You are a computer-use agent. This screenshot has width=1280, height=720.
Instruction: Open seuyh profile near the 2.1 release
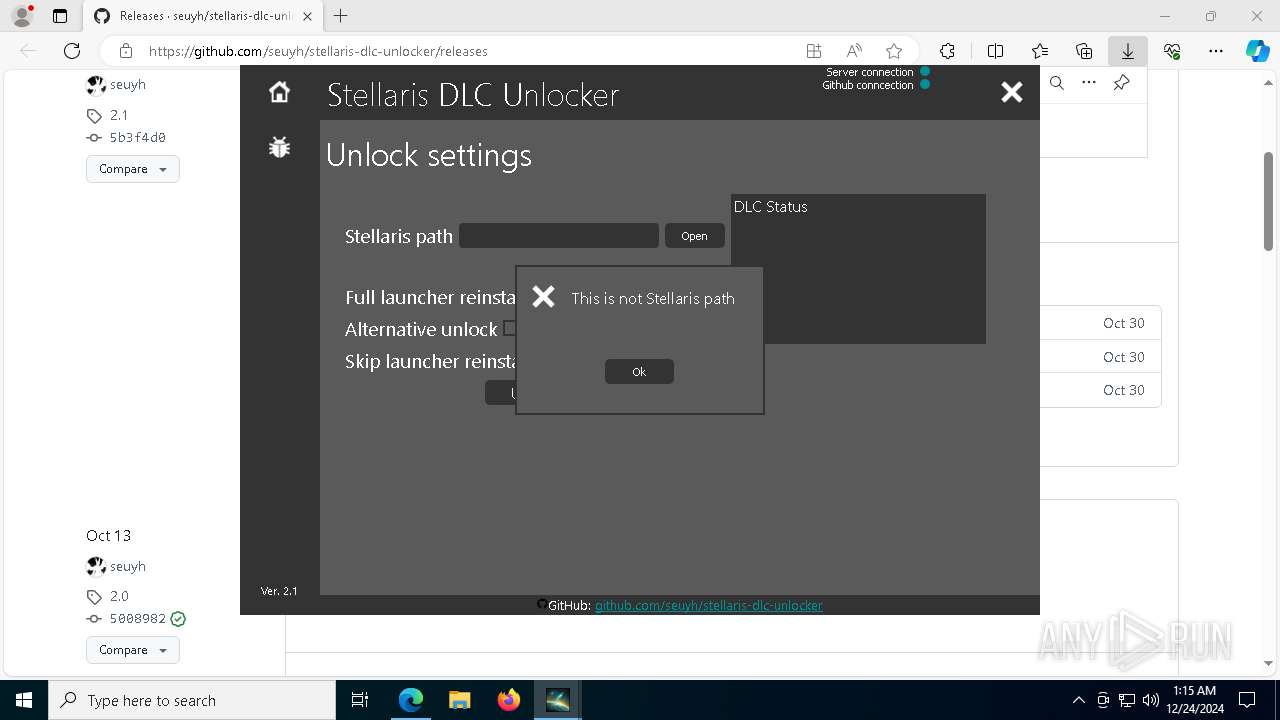(x=128, y=85)
